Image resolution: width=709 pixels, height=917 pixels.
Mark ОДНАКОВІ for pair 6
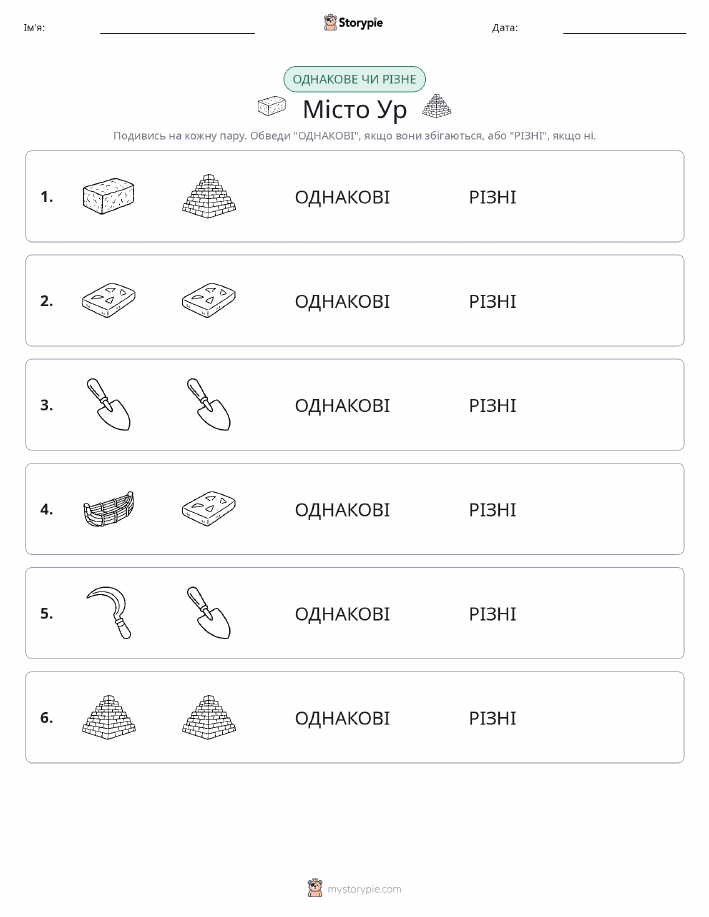coord(342,718)
